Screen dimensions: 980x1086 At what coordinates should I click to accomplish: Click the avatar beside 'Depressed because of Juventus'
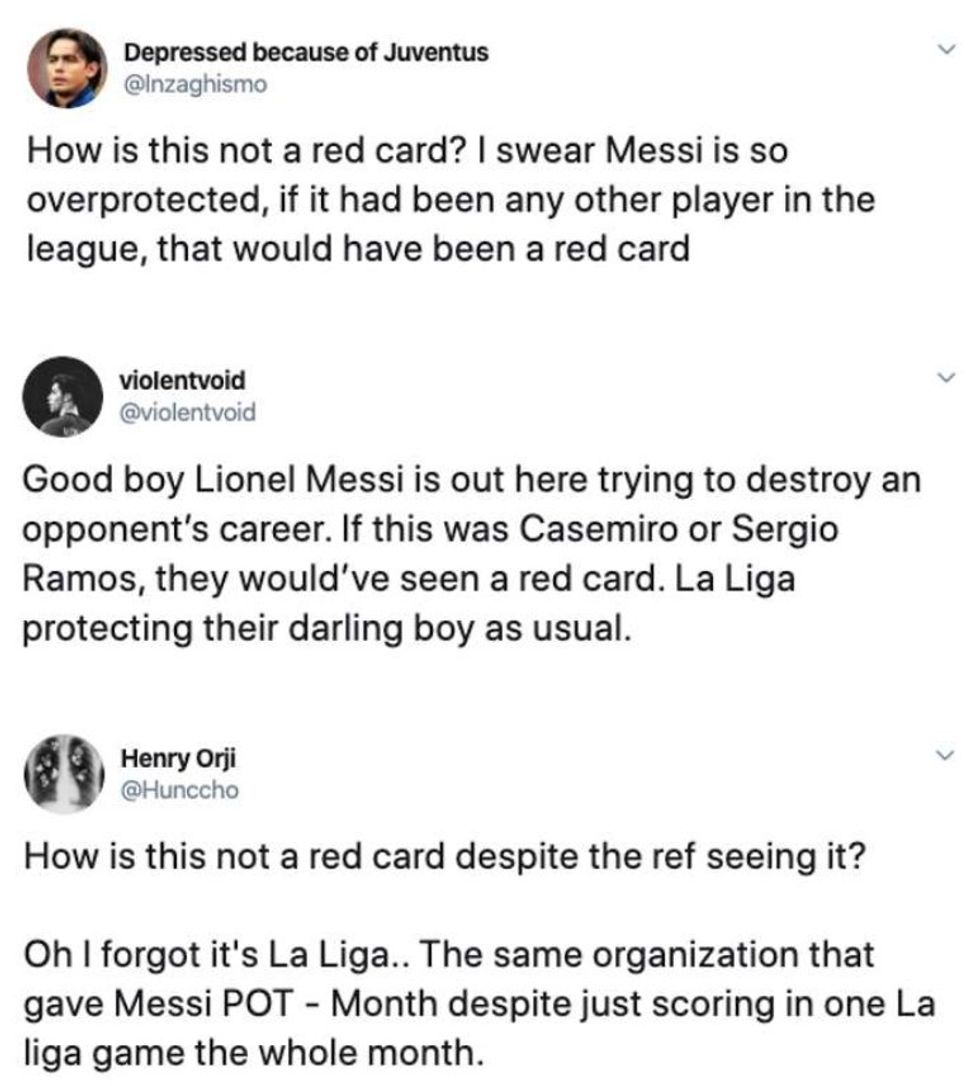[x=68, y=67]
